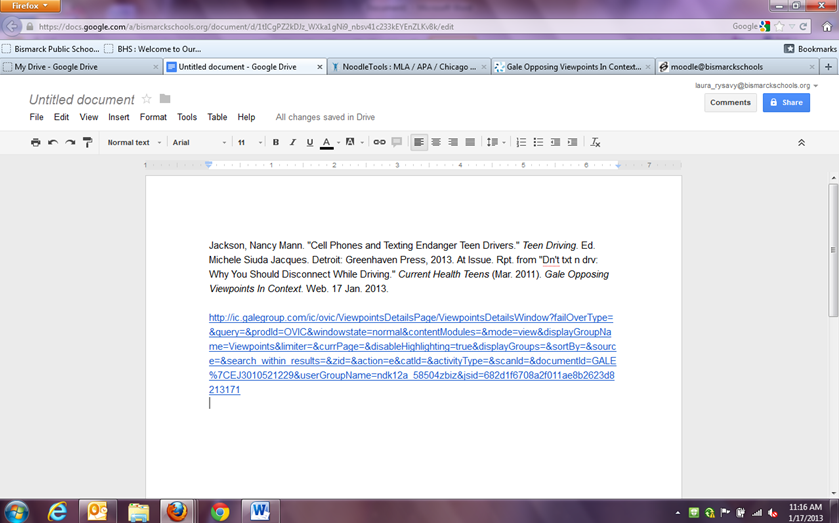Bookmark this page with the star

pos(780,26)
